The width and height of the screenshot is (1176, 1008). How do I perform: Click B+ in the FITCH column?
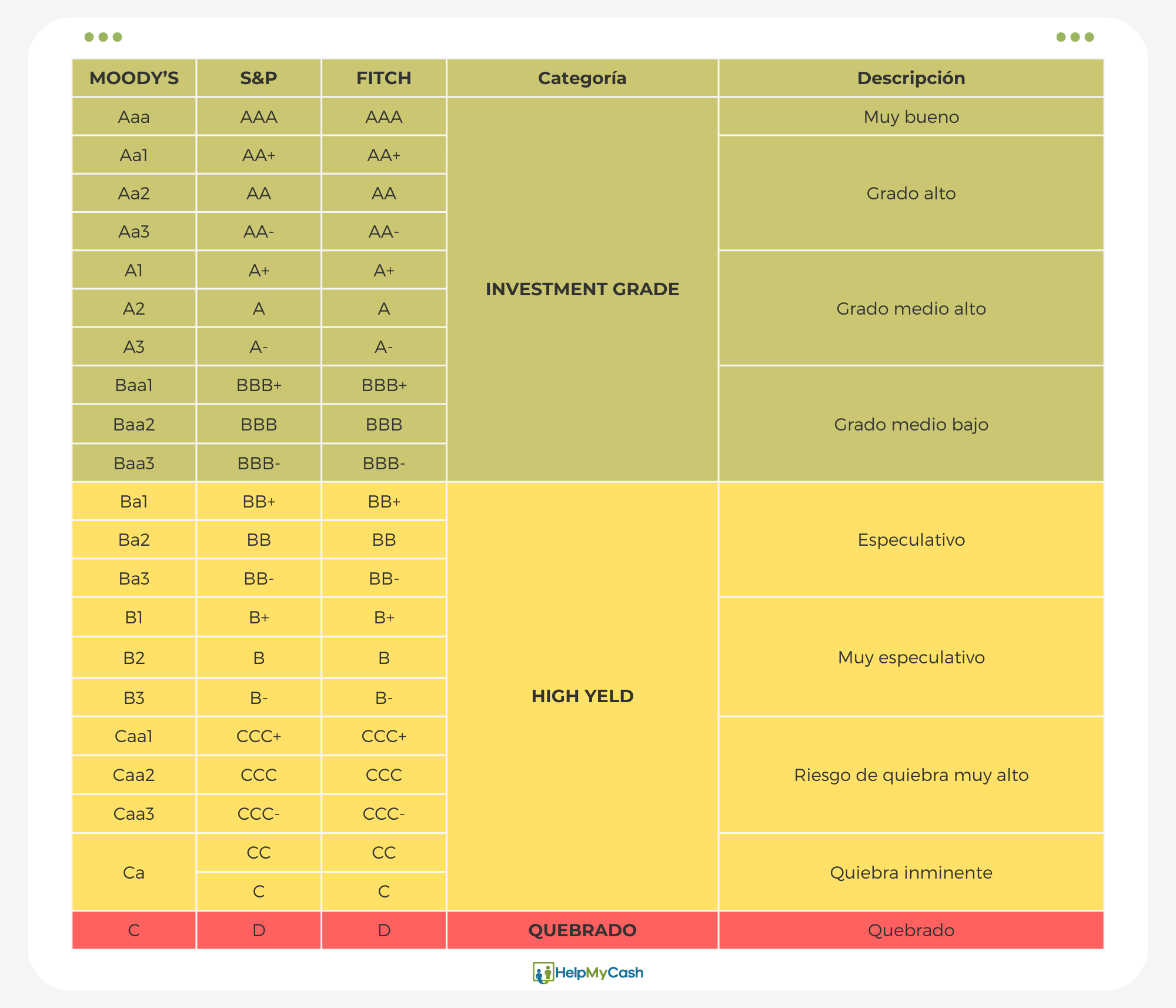tap(384, 617)
